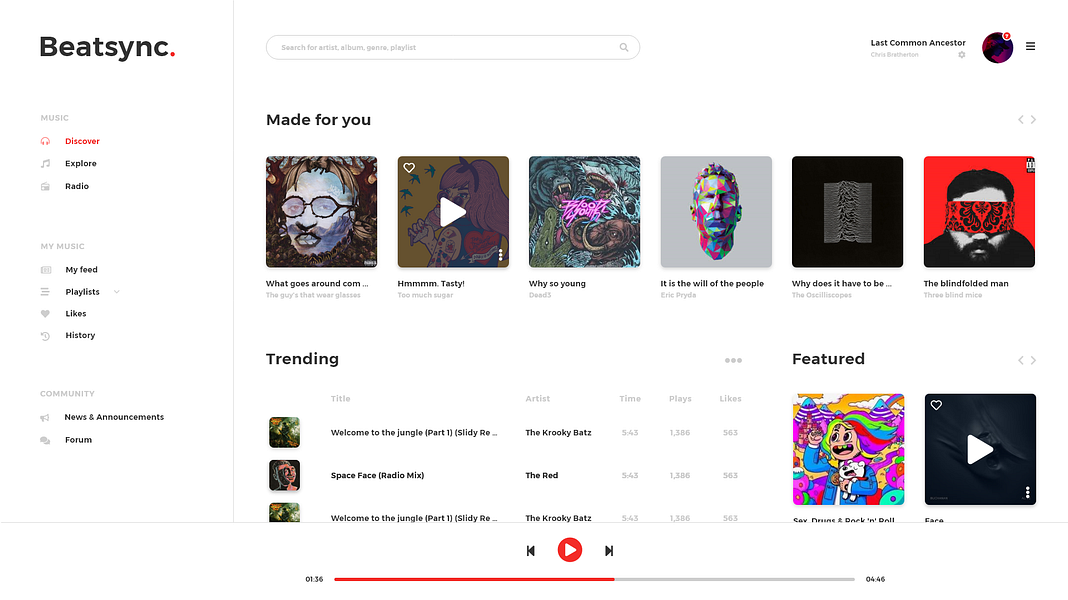
Task: Sort trending by Time column
Action: pos(630,398)
